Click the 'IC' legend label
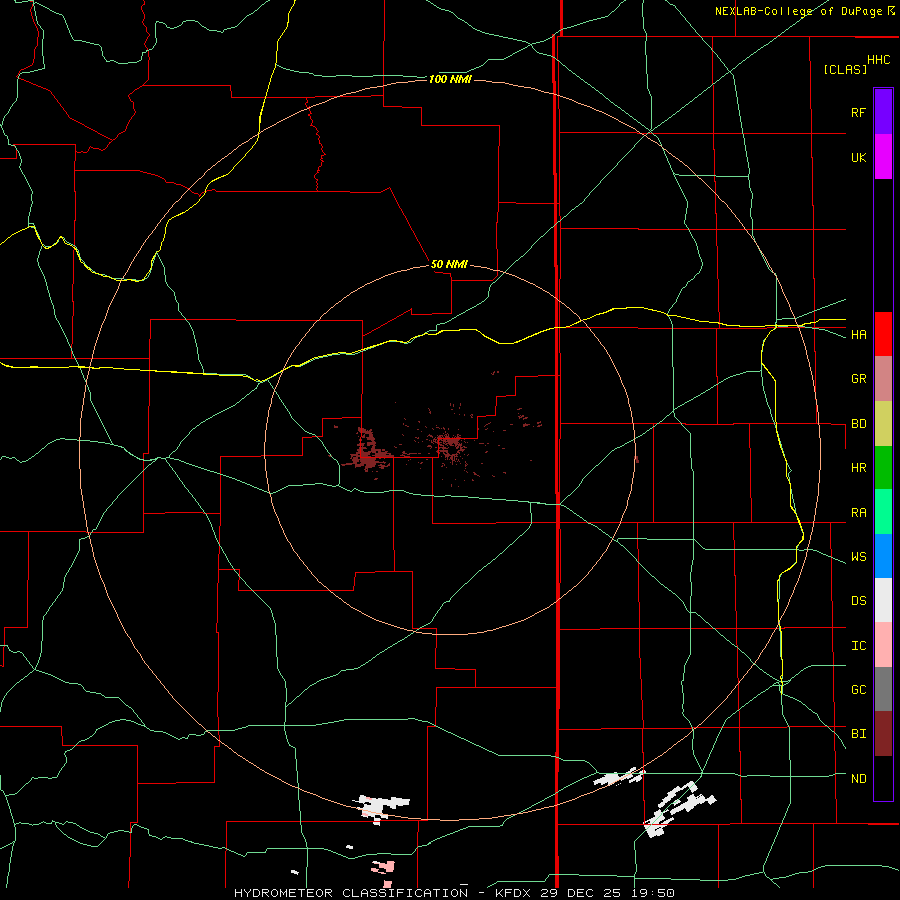Viewport: 900px width, 900px height. coord(858,646)
